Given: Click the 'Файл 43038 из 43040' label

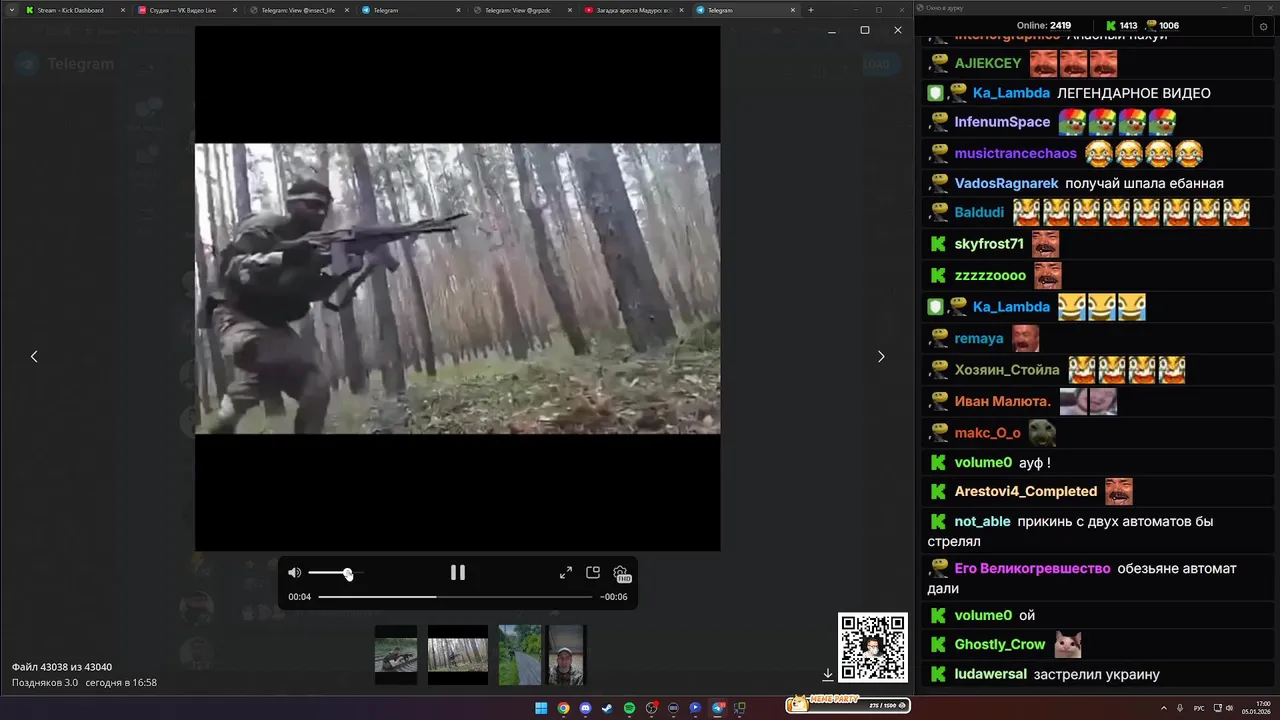Looking at the screenshot, I should click(62, 667).
